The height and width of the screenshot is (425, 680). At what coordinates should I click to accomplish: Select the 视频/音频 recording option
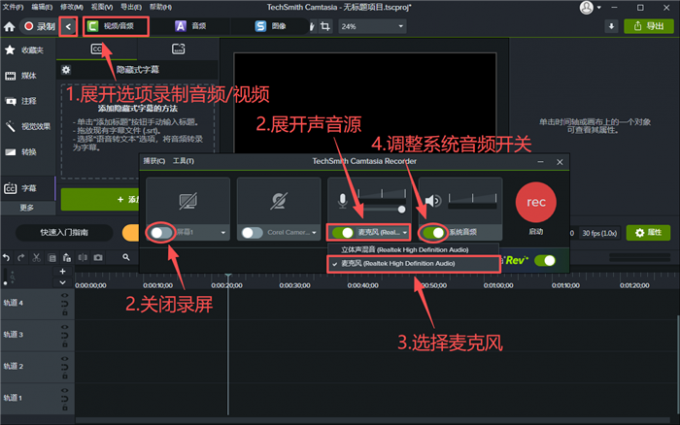coord(116,26)
